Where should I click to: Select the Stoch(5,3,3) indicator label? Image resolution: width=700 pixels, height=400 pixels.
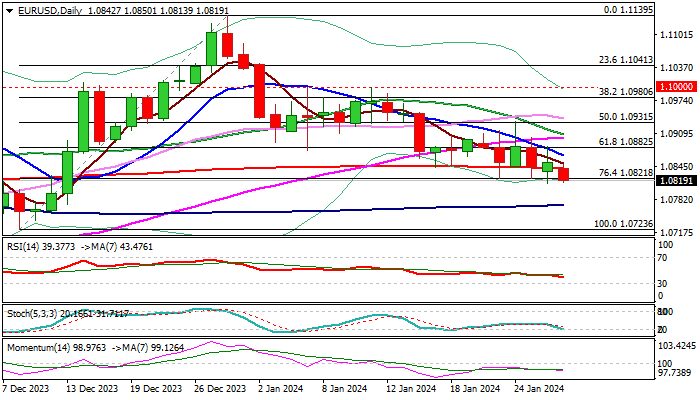(28, 313)
